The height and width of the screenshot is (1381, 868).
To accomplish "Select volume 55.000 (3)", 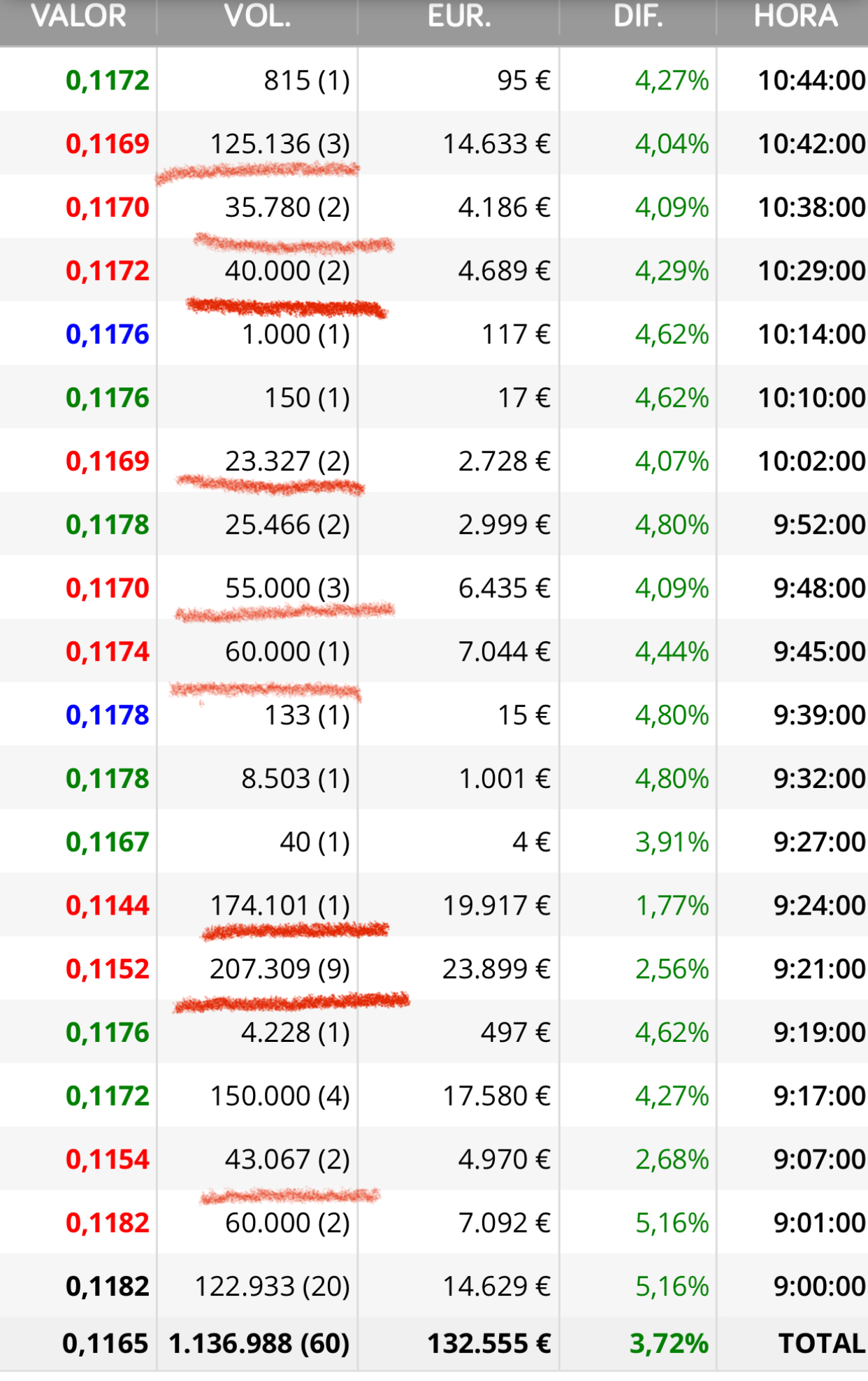I will (287, 589).
